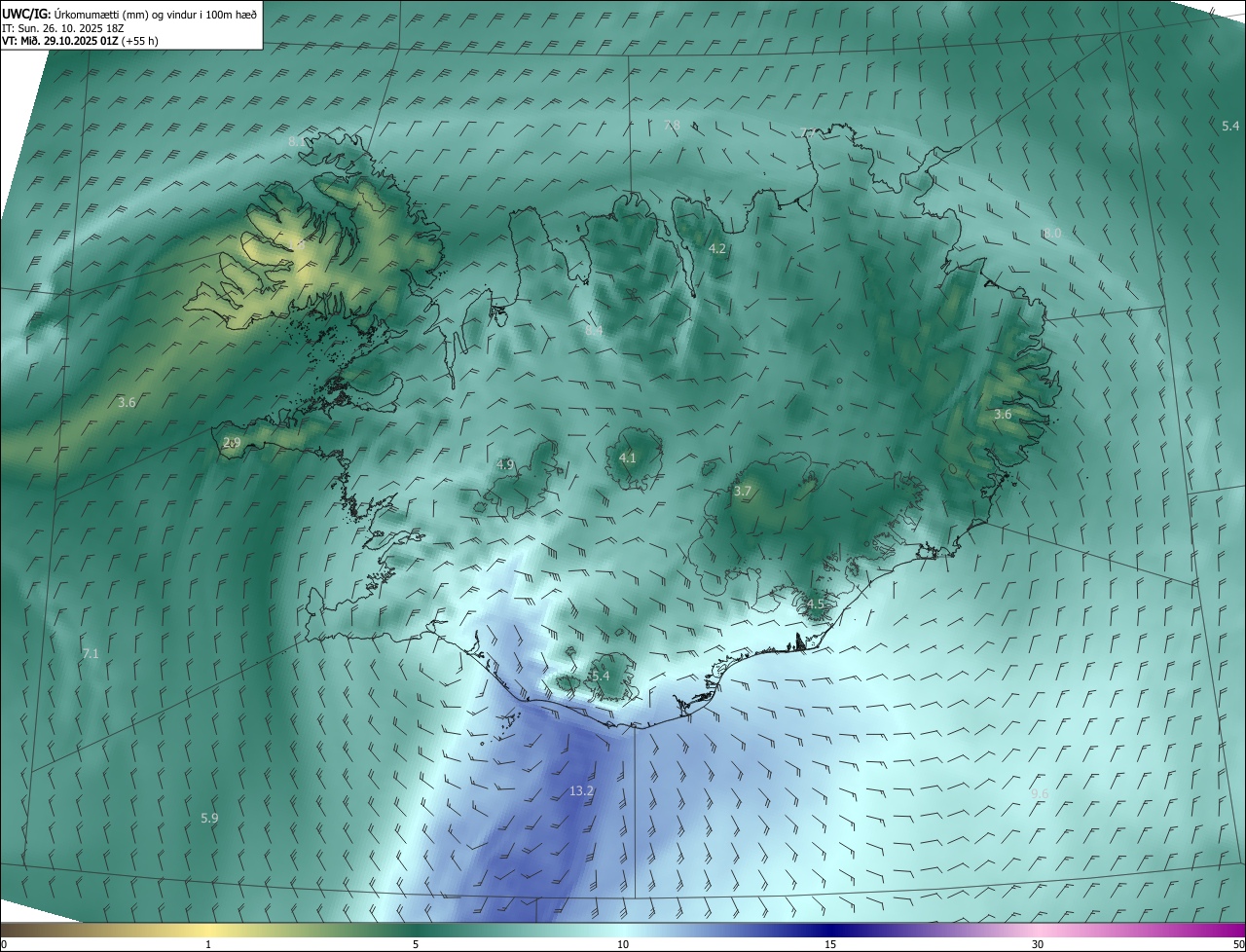
Task: Click the 7.1 value on the west side
Action: [x=91, y=654]
